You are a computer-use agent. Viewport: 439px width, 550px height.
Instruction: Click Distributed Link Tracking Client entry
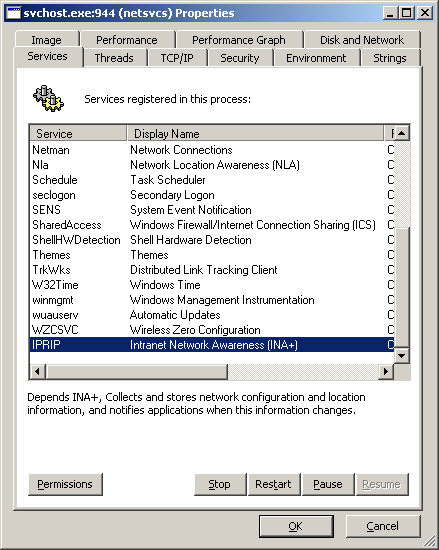click(x=204, y=270)
